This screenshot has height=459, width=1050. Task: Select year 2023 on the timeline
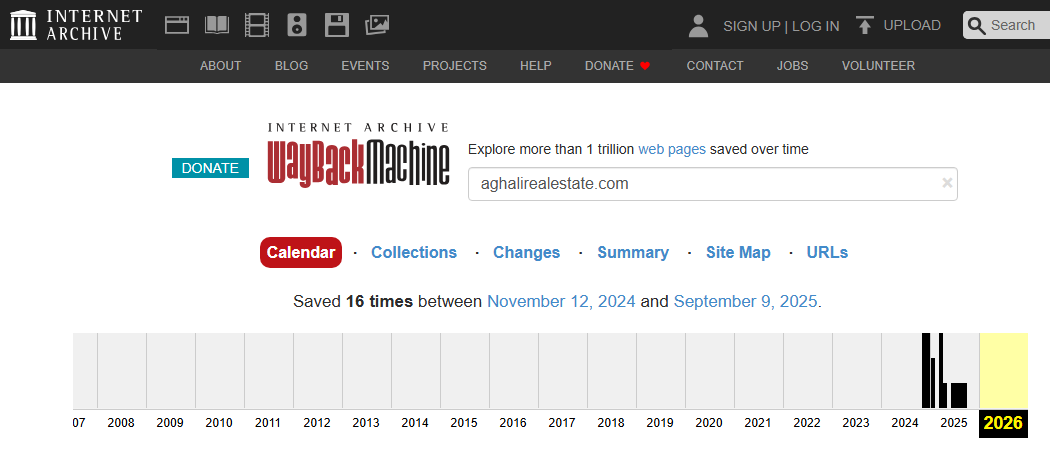click(x=856, y=423)
